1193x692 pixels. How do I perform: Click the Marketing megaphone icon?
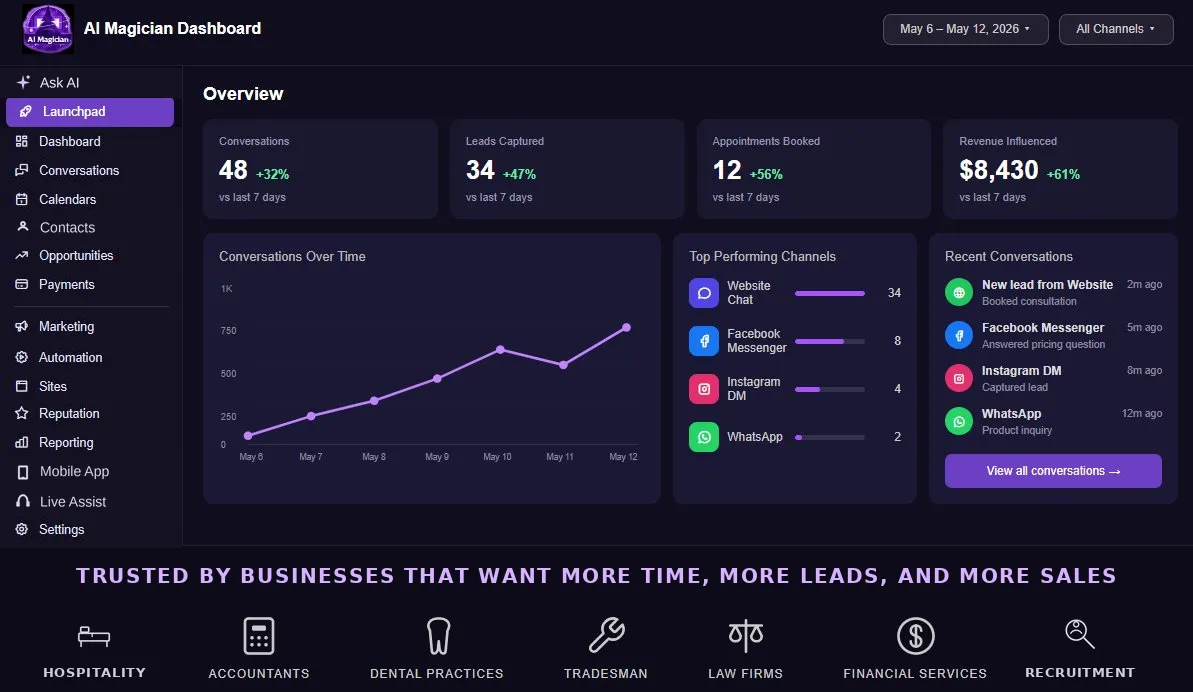(x=22, y=326)
